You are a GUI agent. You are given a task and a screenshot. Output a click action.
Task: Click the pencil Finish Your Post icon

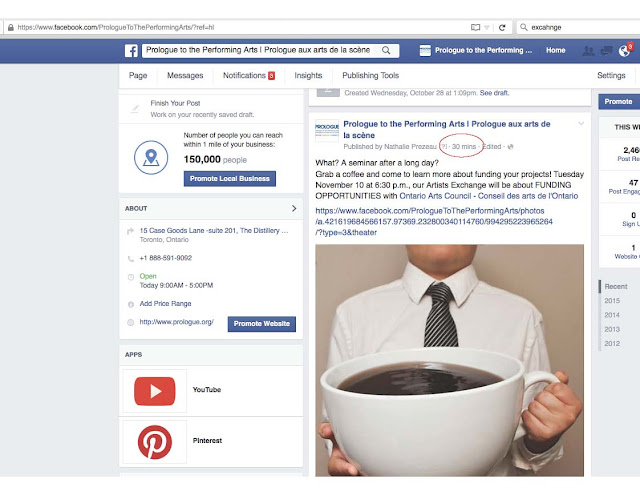[134, 109]
